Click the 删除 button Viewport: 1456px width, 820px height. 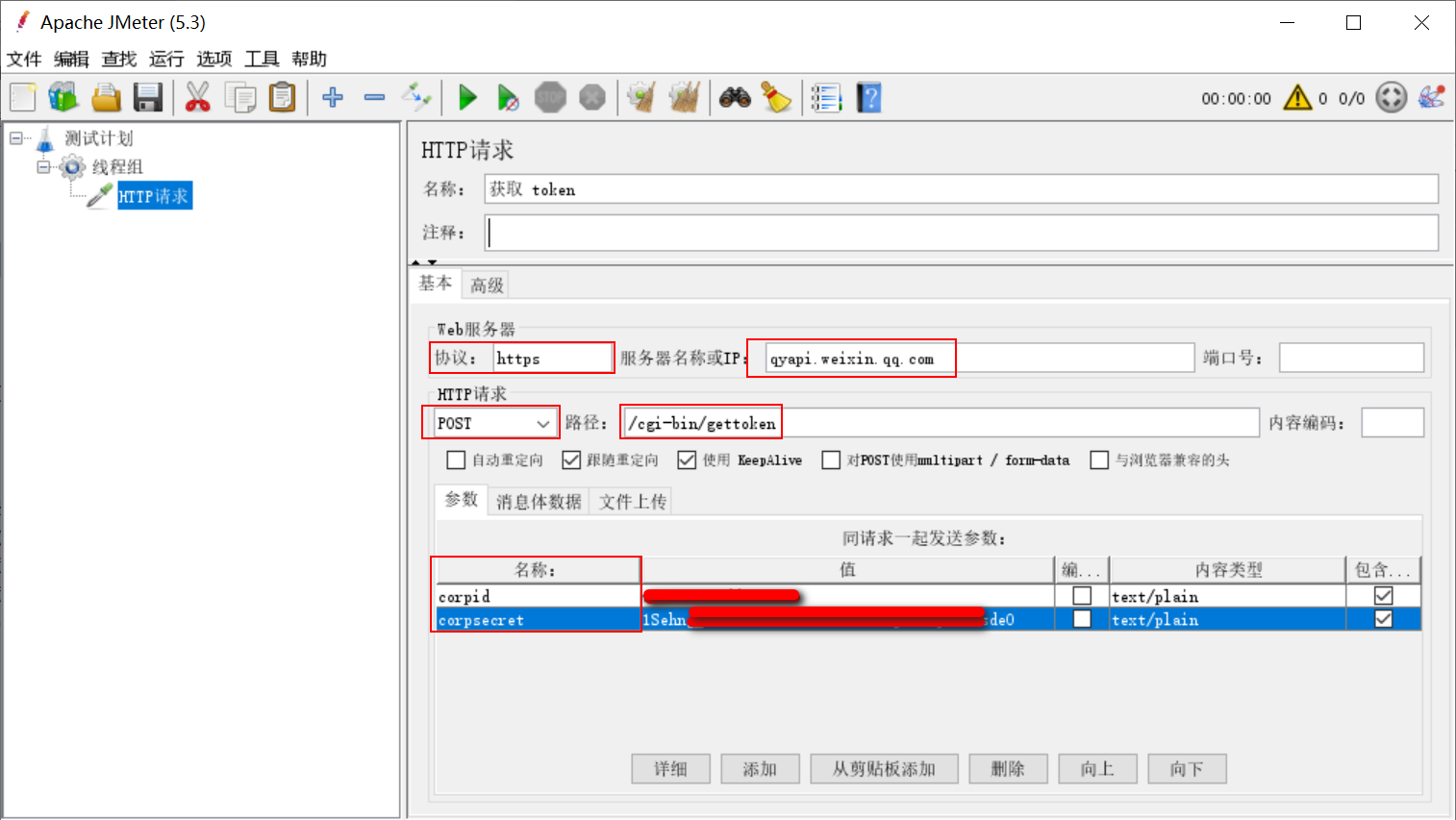coord(1008,768)
